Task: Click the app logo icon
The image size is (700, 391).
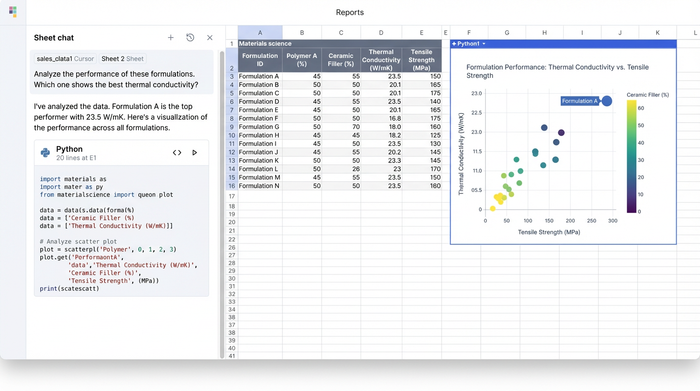Action: pyautogui.click(x=12, y=12)
